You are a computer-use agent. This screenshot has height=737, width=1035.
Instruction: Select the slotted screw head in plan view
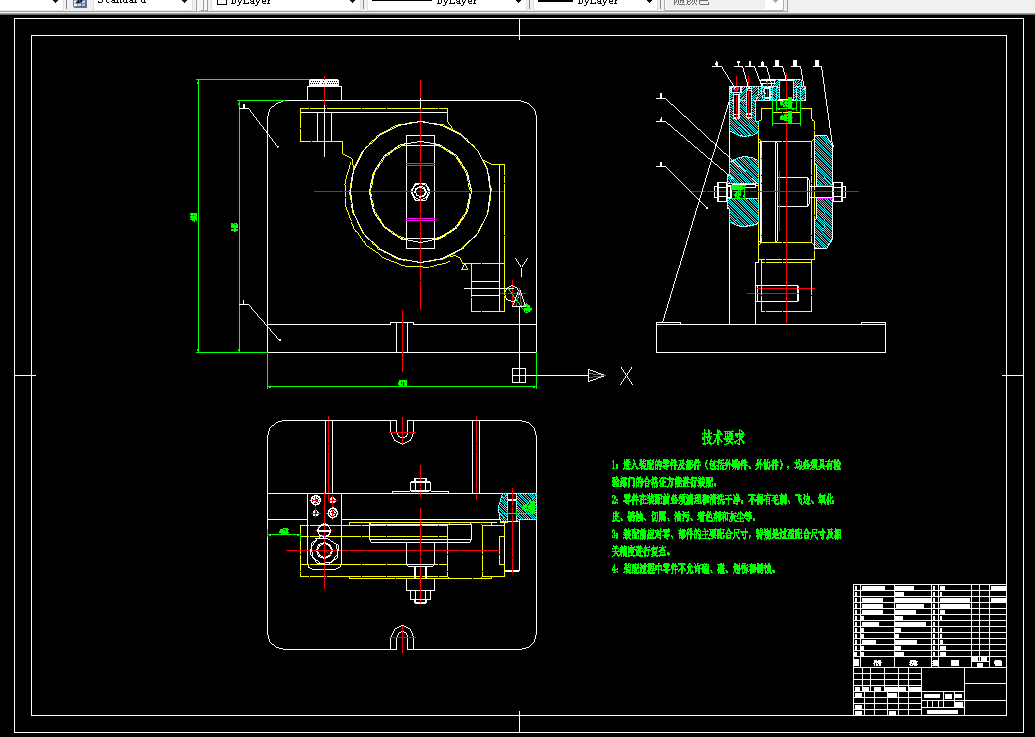tap(324, 530)
